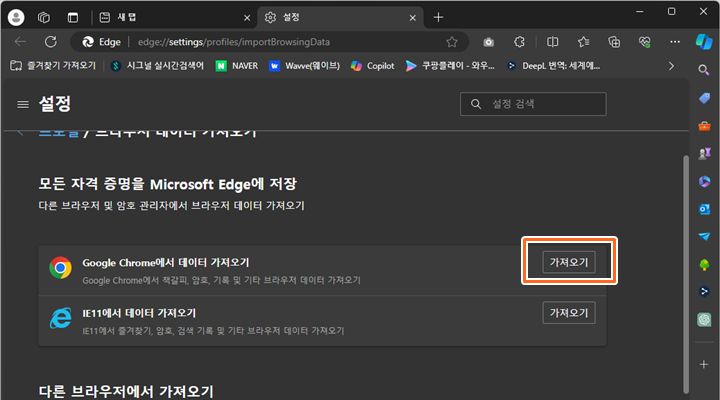Close the 설정 tab
This screenshot has width=720, height=400.
412,18
